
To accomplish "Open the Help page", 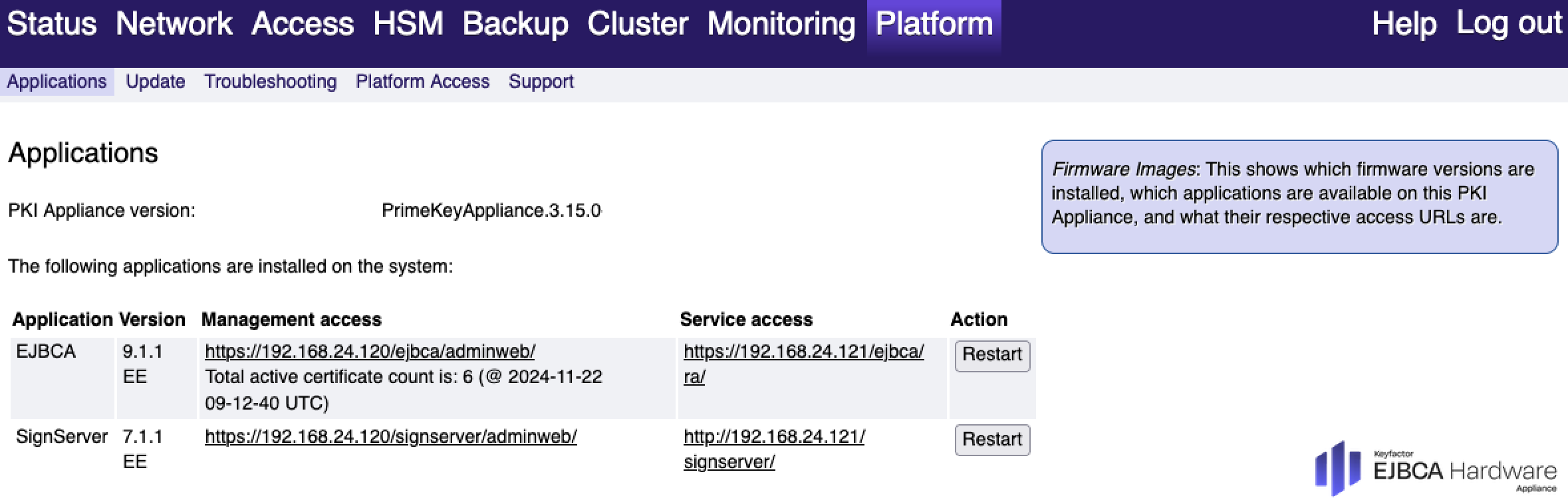I will [1404, 24].
